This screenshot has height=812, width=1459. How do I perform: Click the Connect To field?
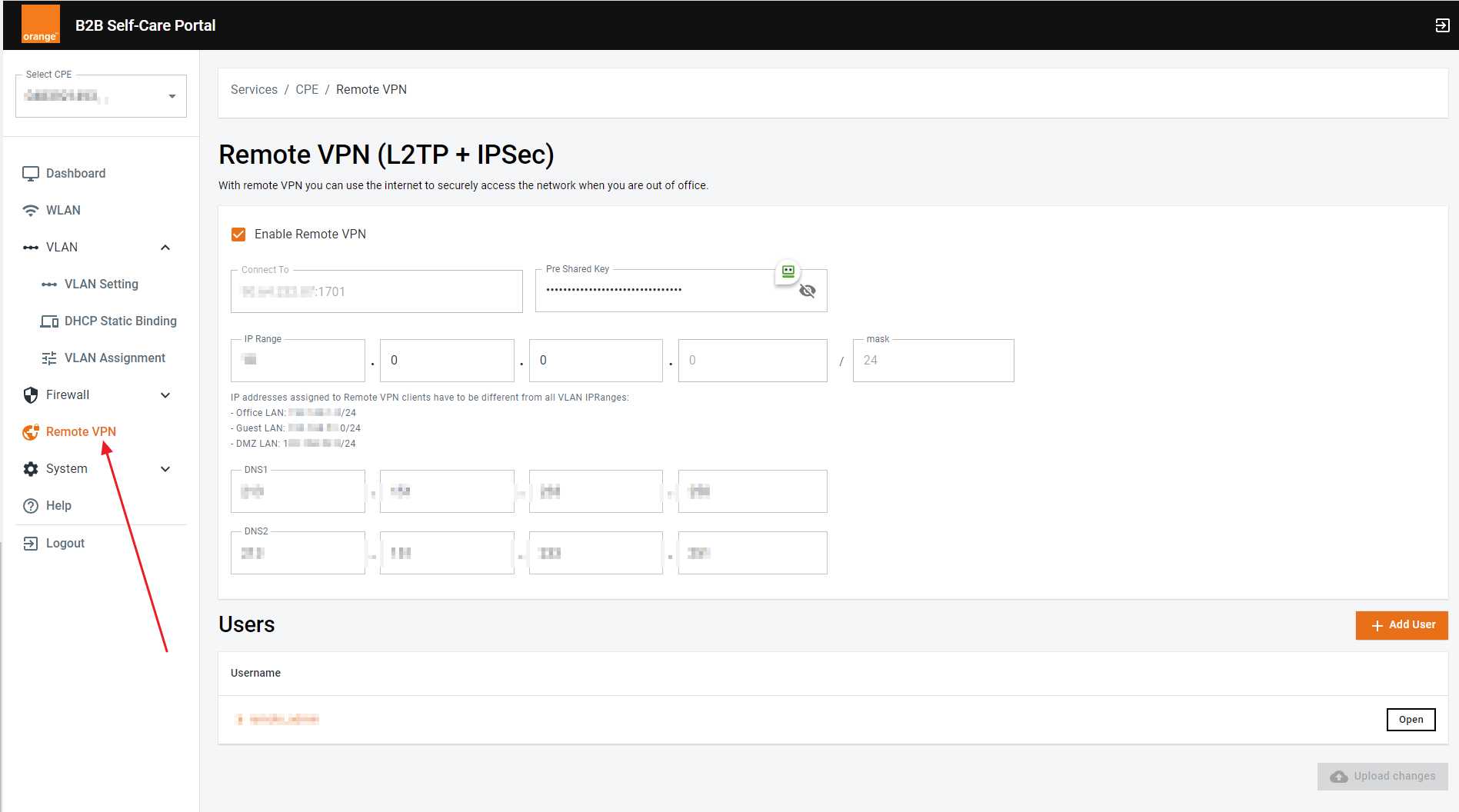point(377,291)
